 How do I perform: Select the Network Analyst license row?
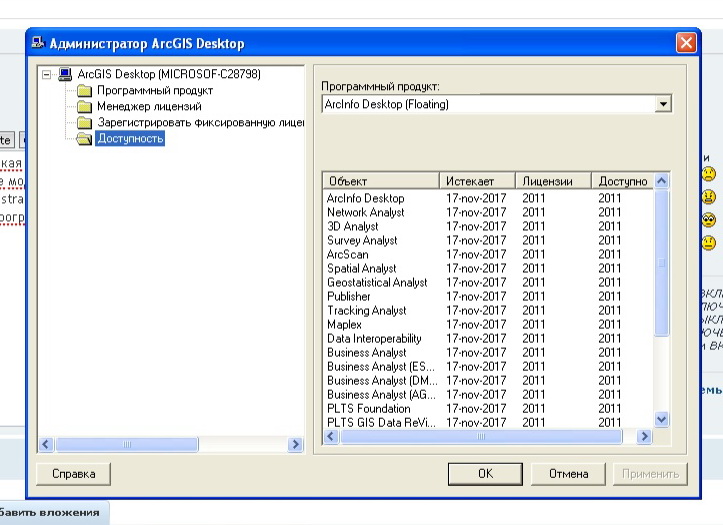(x=366, y=213)
